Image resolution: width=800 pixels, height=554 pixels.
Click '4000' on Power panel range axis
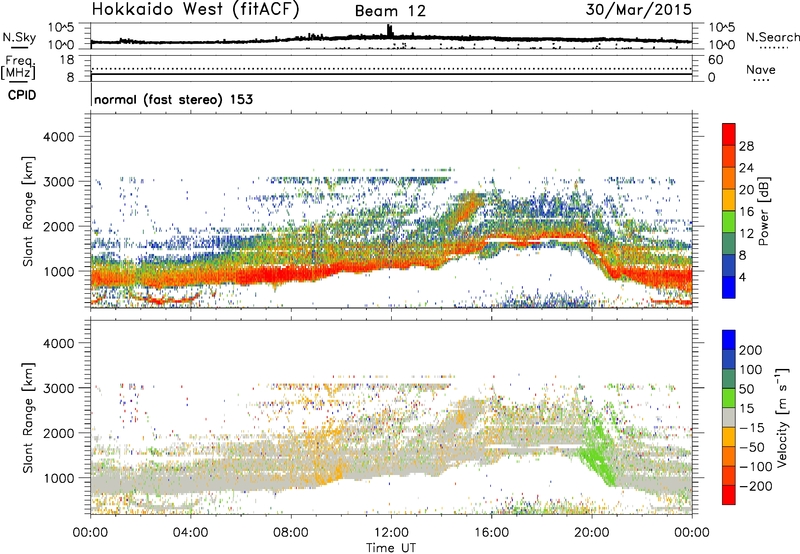58,137
